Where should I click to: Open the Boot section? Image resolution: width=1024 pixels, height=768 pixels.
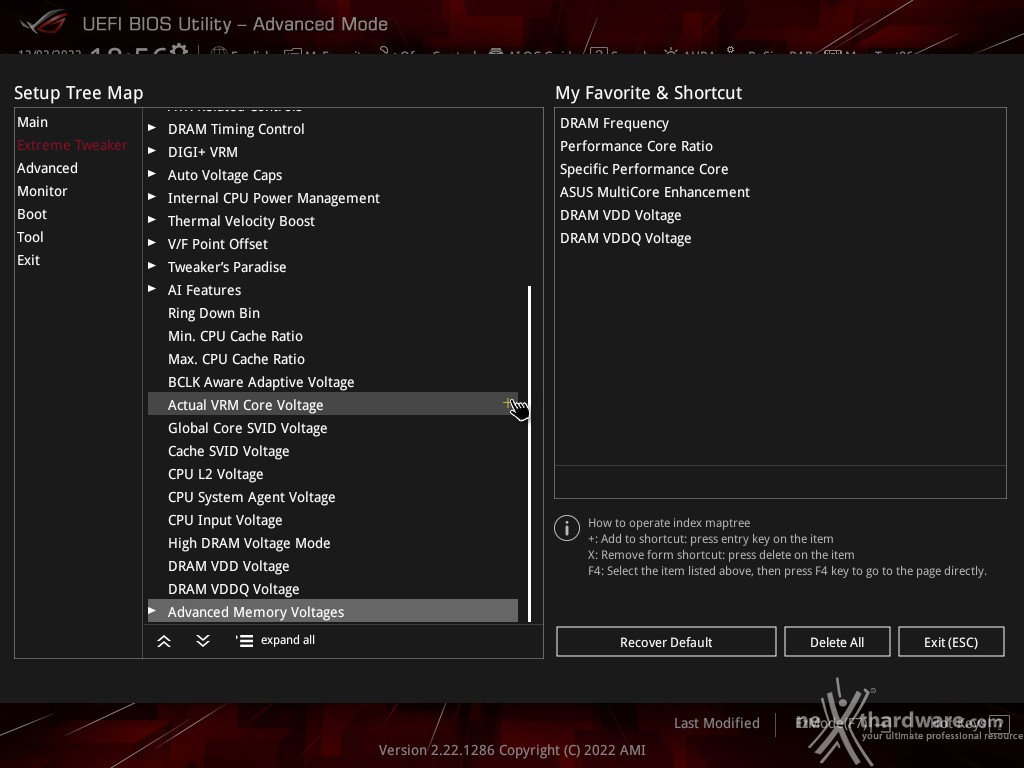pos(32,214)
